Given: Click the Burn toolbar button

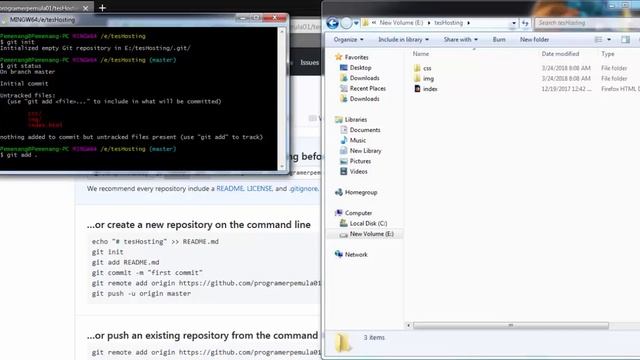Looking at the screenshot, I should coord(499,40).
